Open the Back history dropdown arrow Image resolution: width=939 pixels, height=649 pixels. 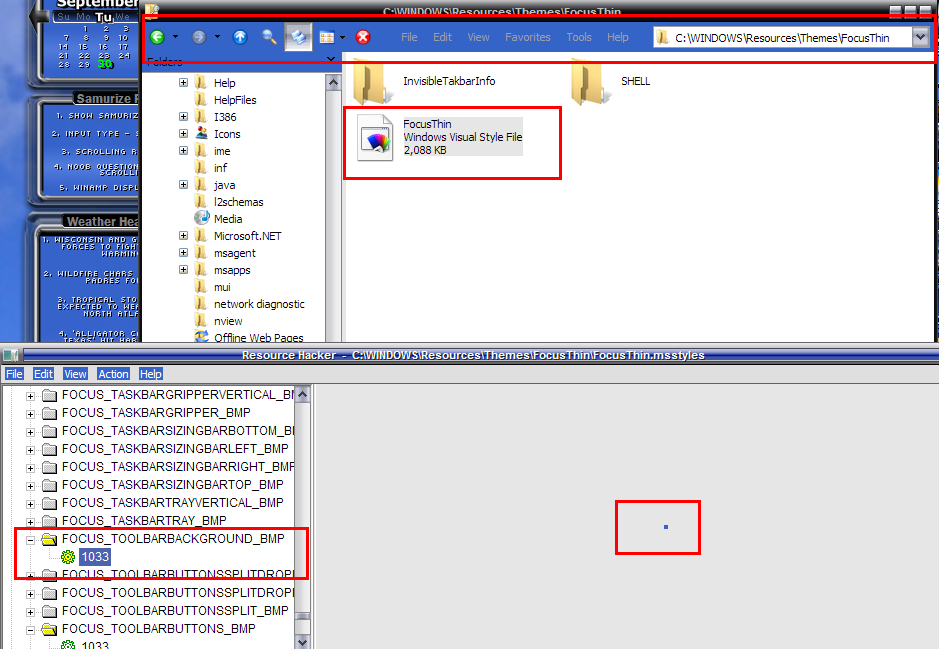[x=175, y=37]
